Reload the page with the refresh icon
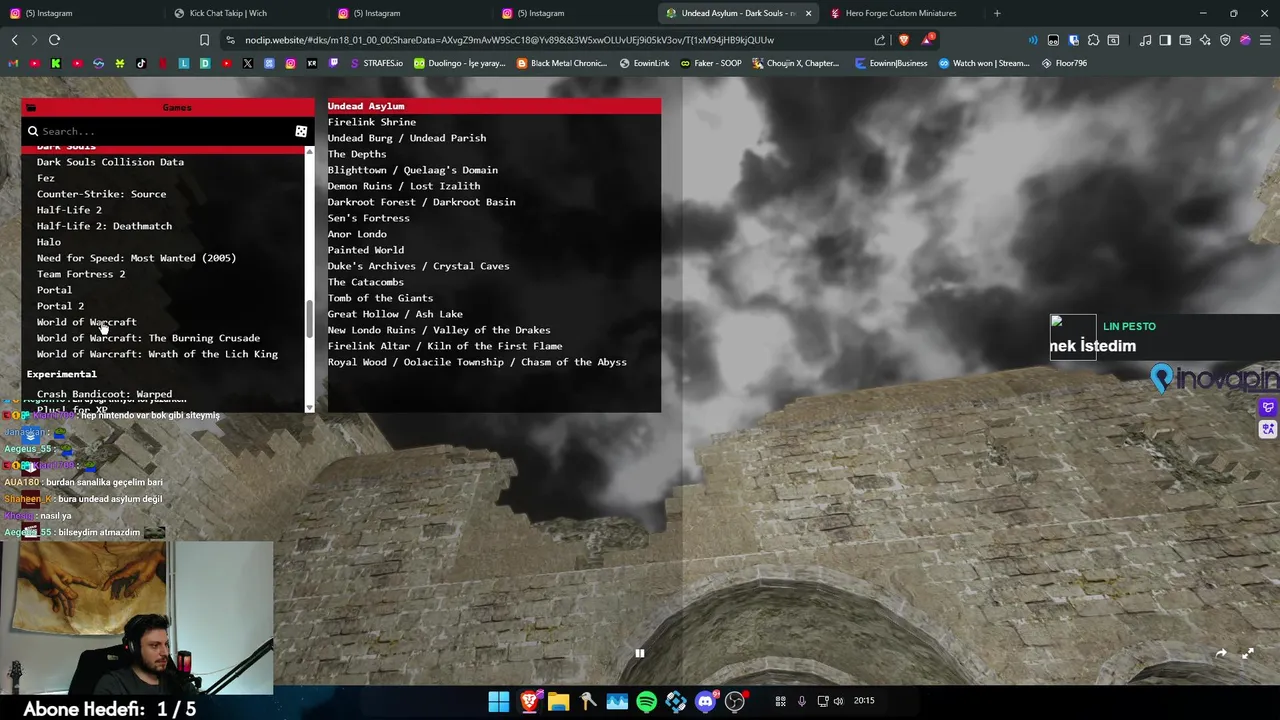1280x720 pixels. coord(54,40)
